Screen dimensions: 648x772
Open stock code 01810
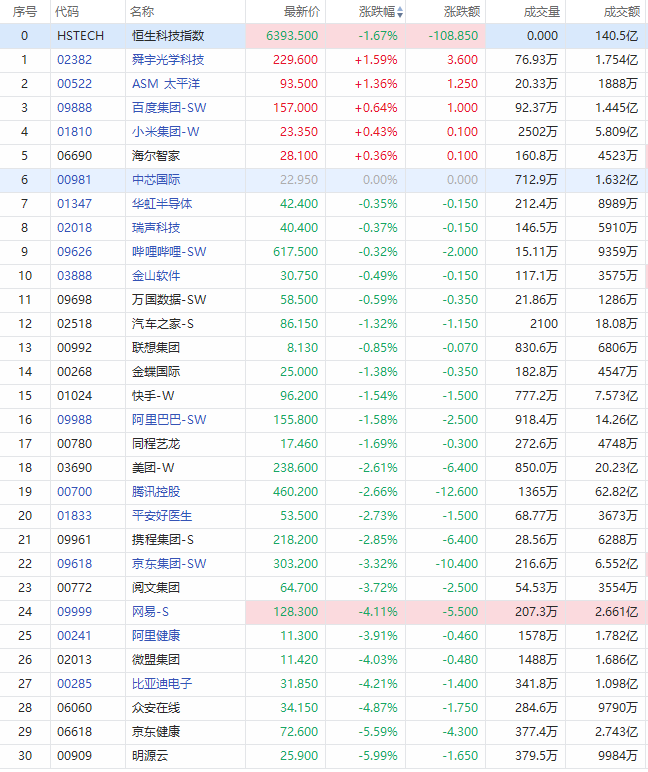click(x=74, y=131)
